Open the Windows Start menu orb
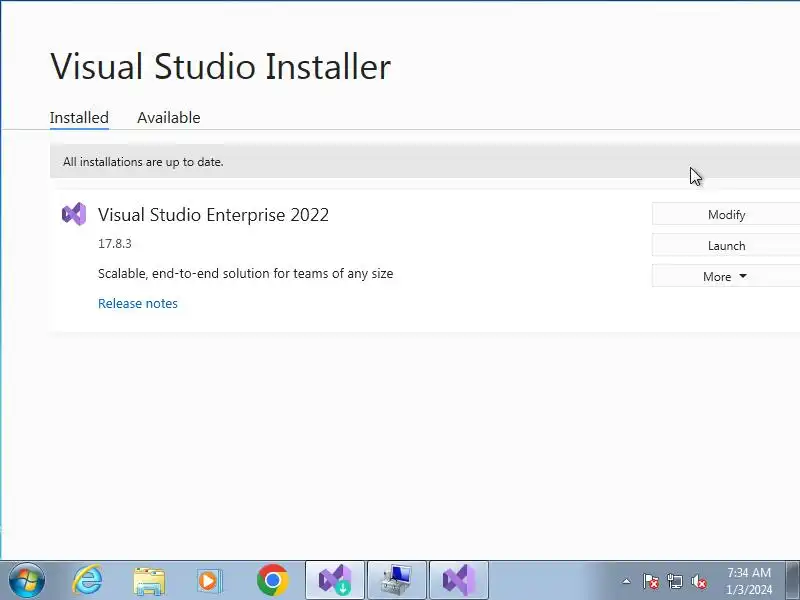The height and width of the screenshot is (600, 800). coord(27,580)
